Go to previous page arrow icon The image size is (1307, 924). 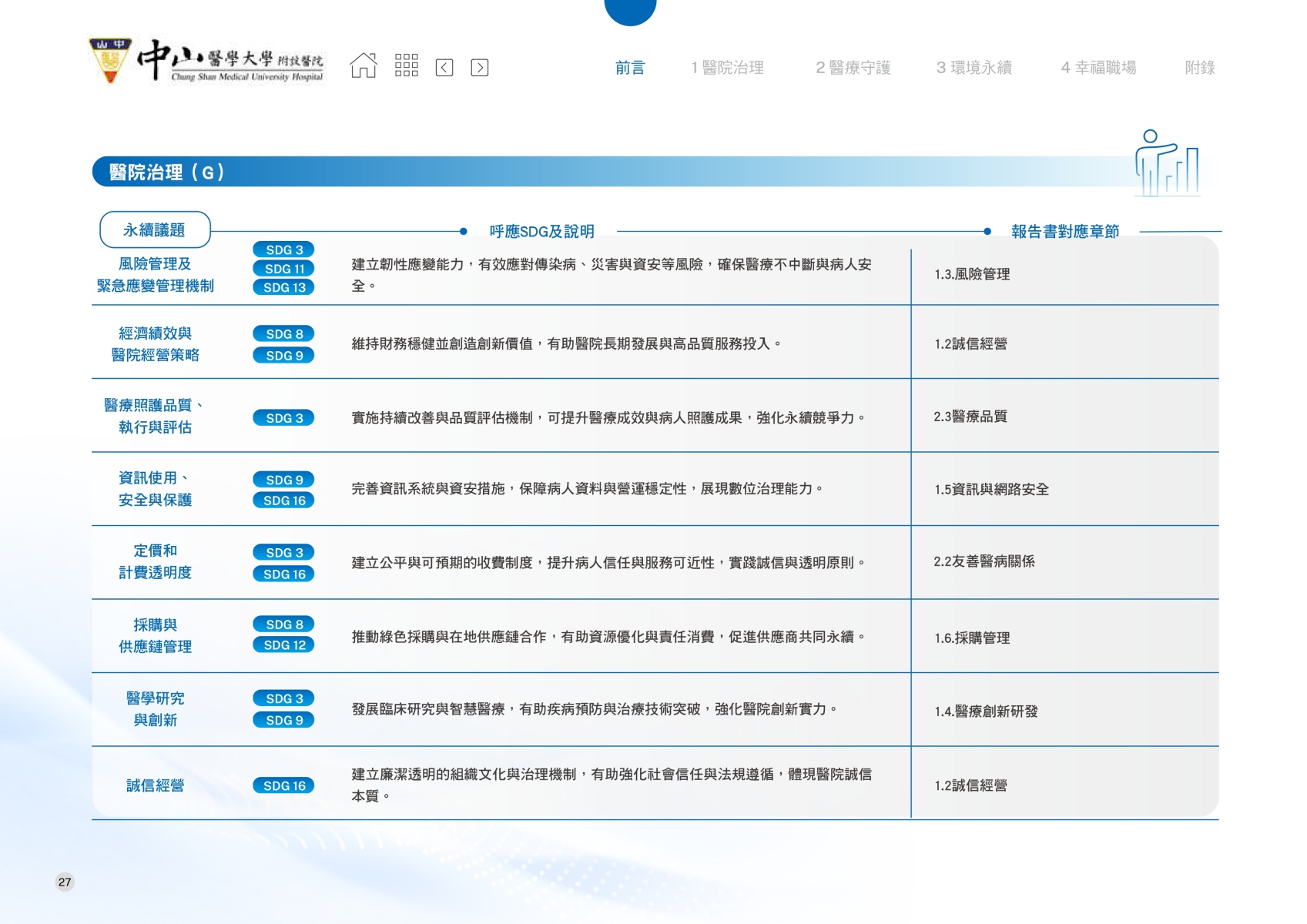pyautogui.click(x=444, y=68)
